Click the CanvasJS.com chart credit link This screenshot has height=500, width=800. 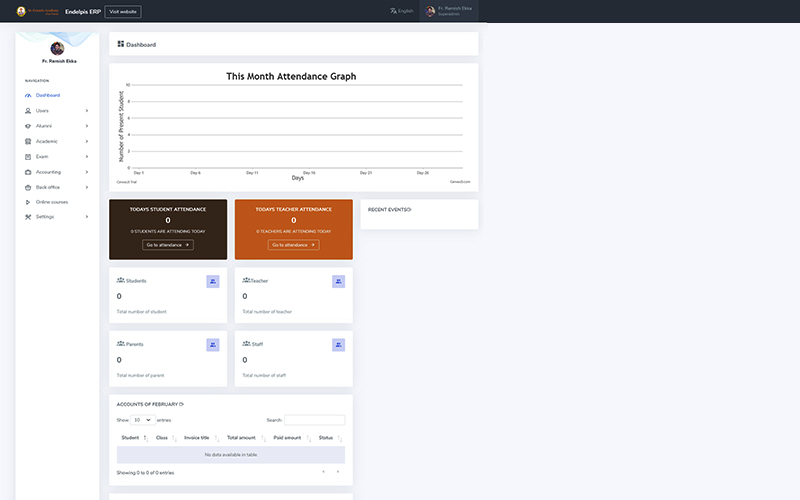pyautogui.click(x=460, y=182)
